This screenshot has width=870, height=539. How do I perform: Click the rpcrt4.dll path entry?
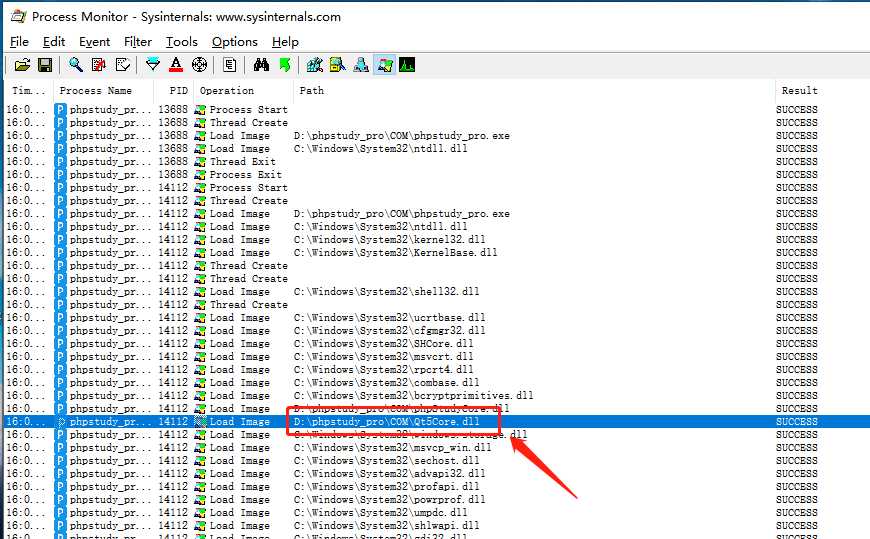point(383,370)
